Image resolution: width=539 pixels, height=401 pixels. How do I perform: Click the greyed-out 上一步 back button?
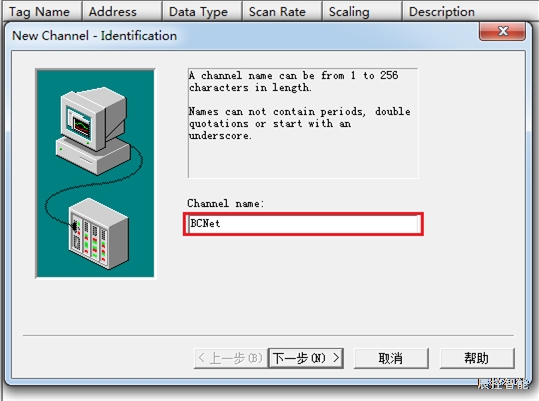(231, 358)
